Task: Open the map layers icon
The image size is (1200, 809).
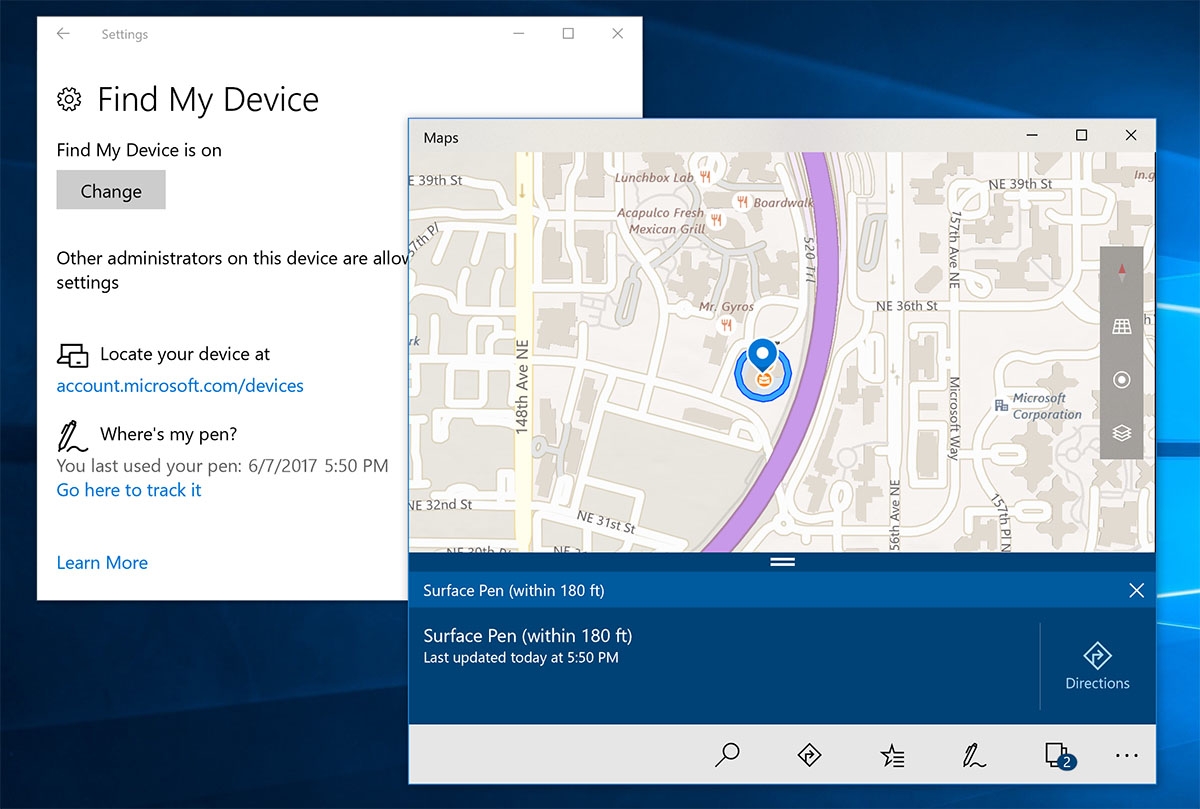Action: click(1121, 432)
